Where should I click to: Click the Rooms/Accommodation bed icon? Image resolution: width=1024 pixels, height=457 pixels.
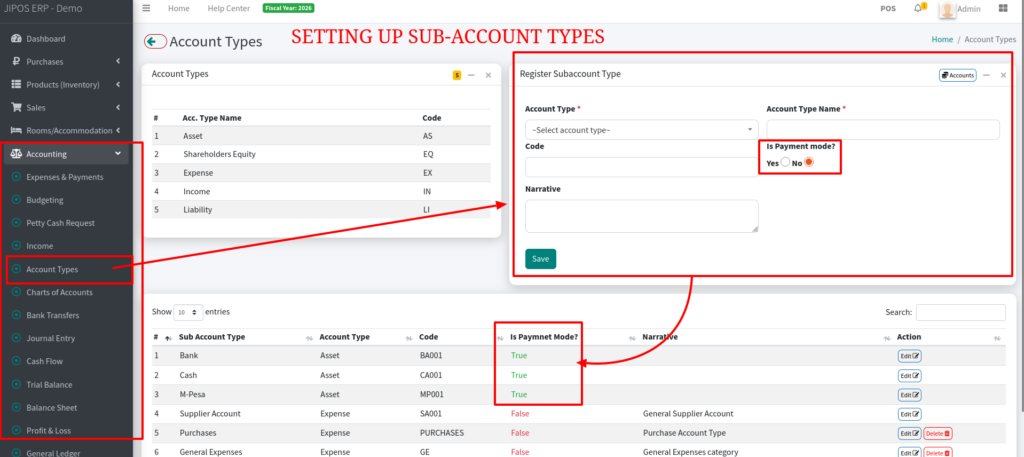16,130
